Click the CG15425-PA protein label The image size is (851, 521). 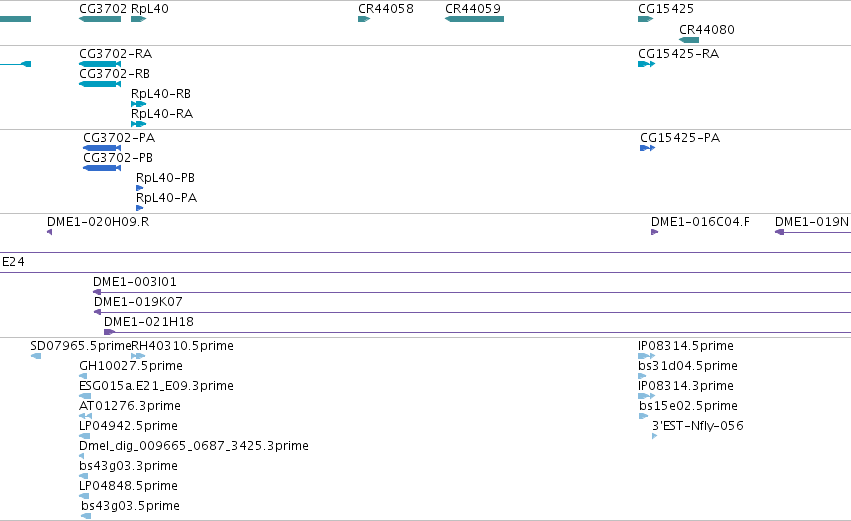(x=680, y=138)
